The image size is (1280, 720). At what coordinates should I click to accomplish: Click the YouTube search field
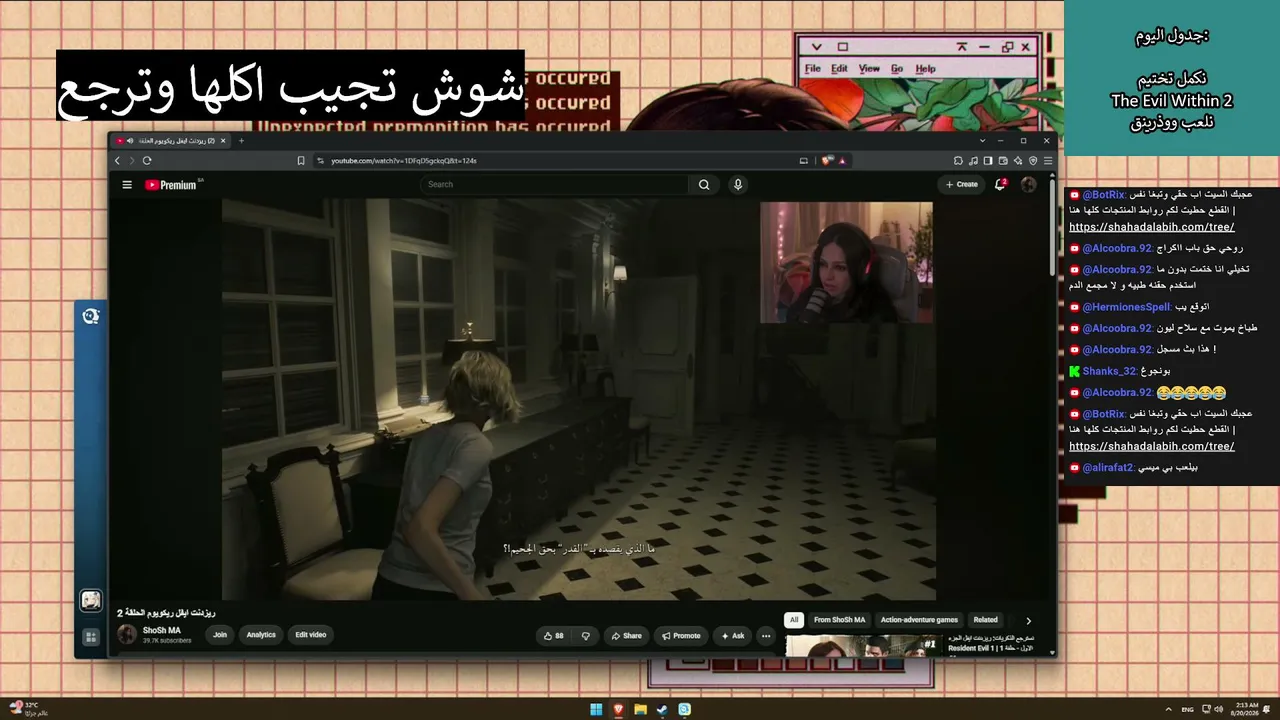pyautogui.click(x=555, y=184)
